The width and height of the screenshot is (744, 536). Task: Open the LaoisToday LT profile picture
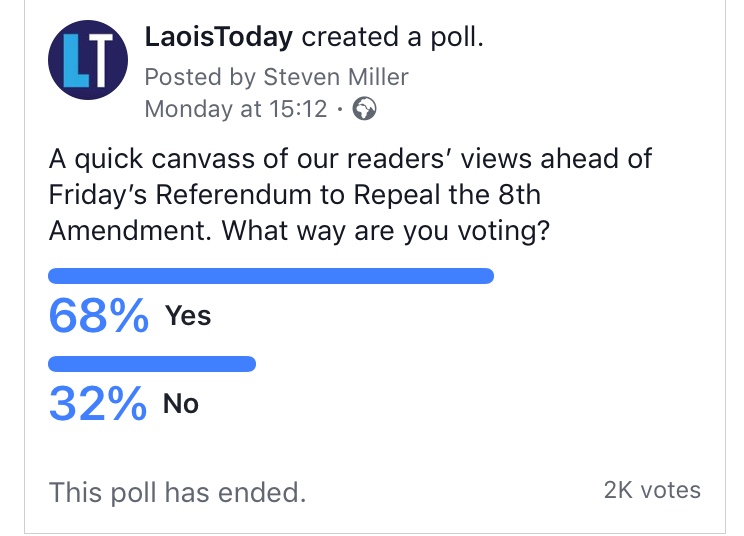tap(88, 60)
